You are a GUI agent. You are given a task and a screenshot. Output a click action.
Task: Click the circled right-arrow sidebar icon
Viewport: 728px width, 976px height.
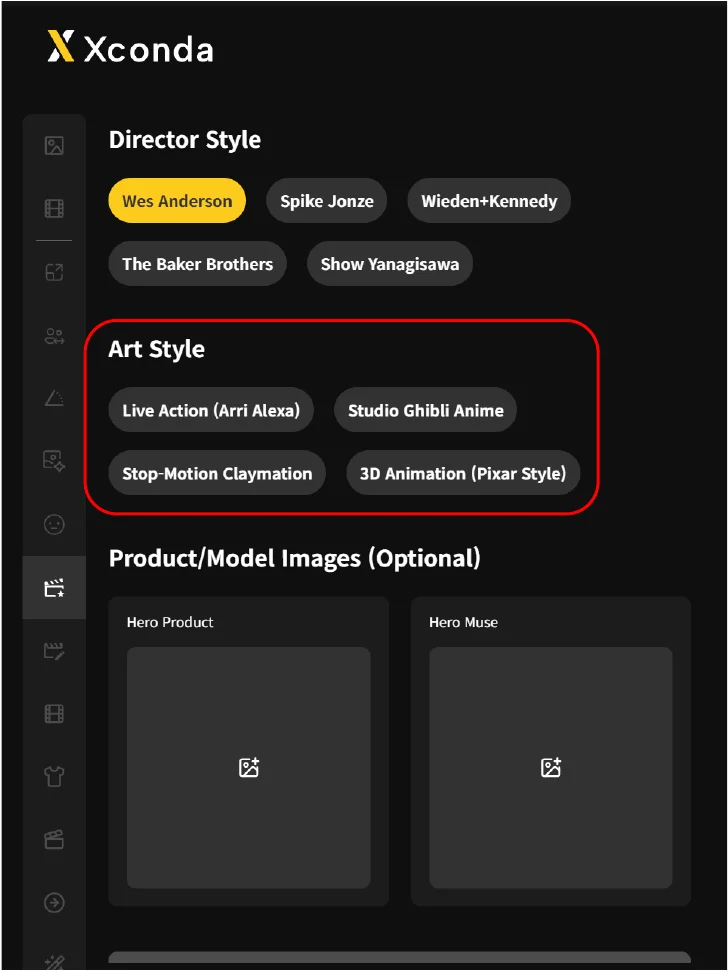point(54,903)
